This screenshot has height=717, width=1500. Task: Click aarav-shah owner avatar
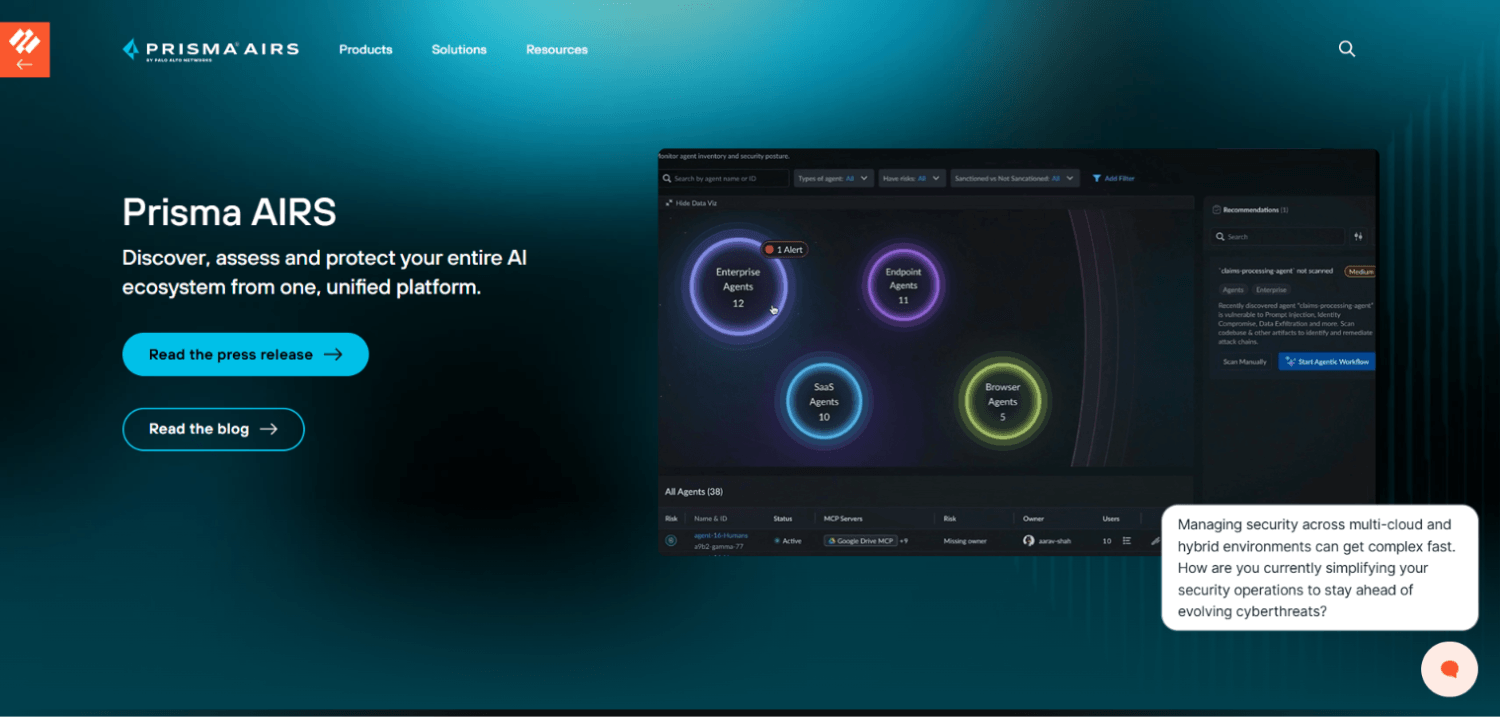pyautogui.click(x=1028, y=541)
